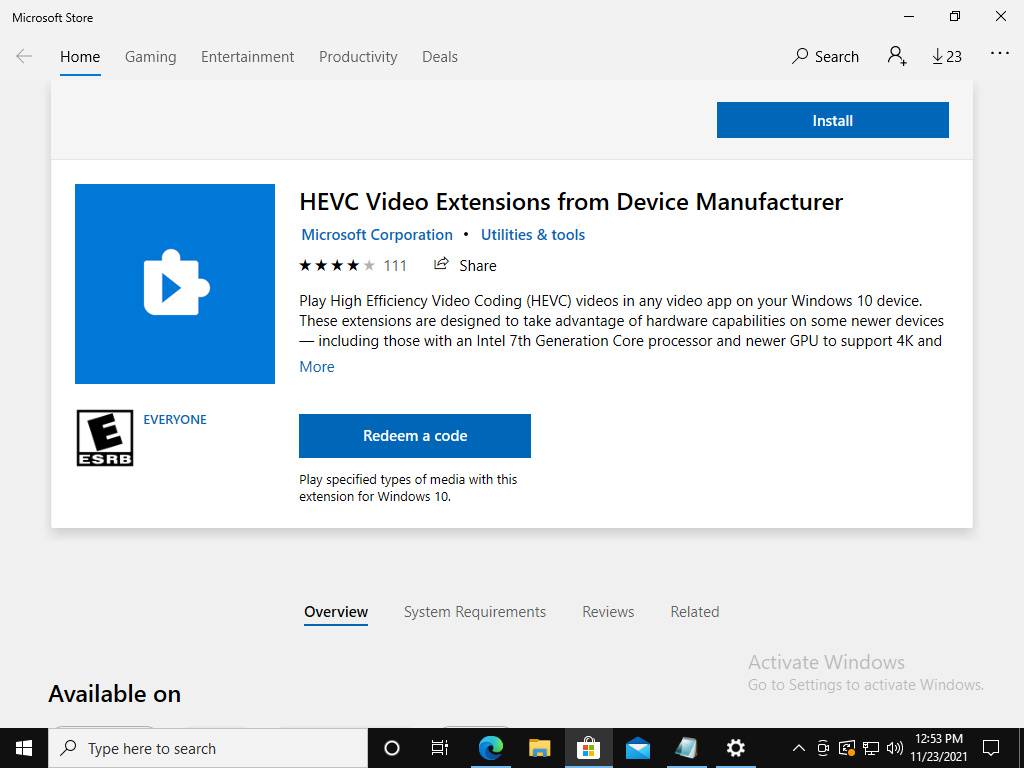Switch to the Productivity tab
Viewport: 1024px width, 768px height.
coord(358,57)
